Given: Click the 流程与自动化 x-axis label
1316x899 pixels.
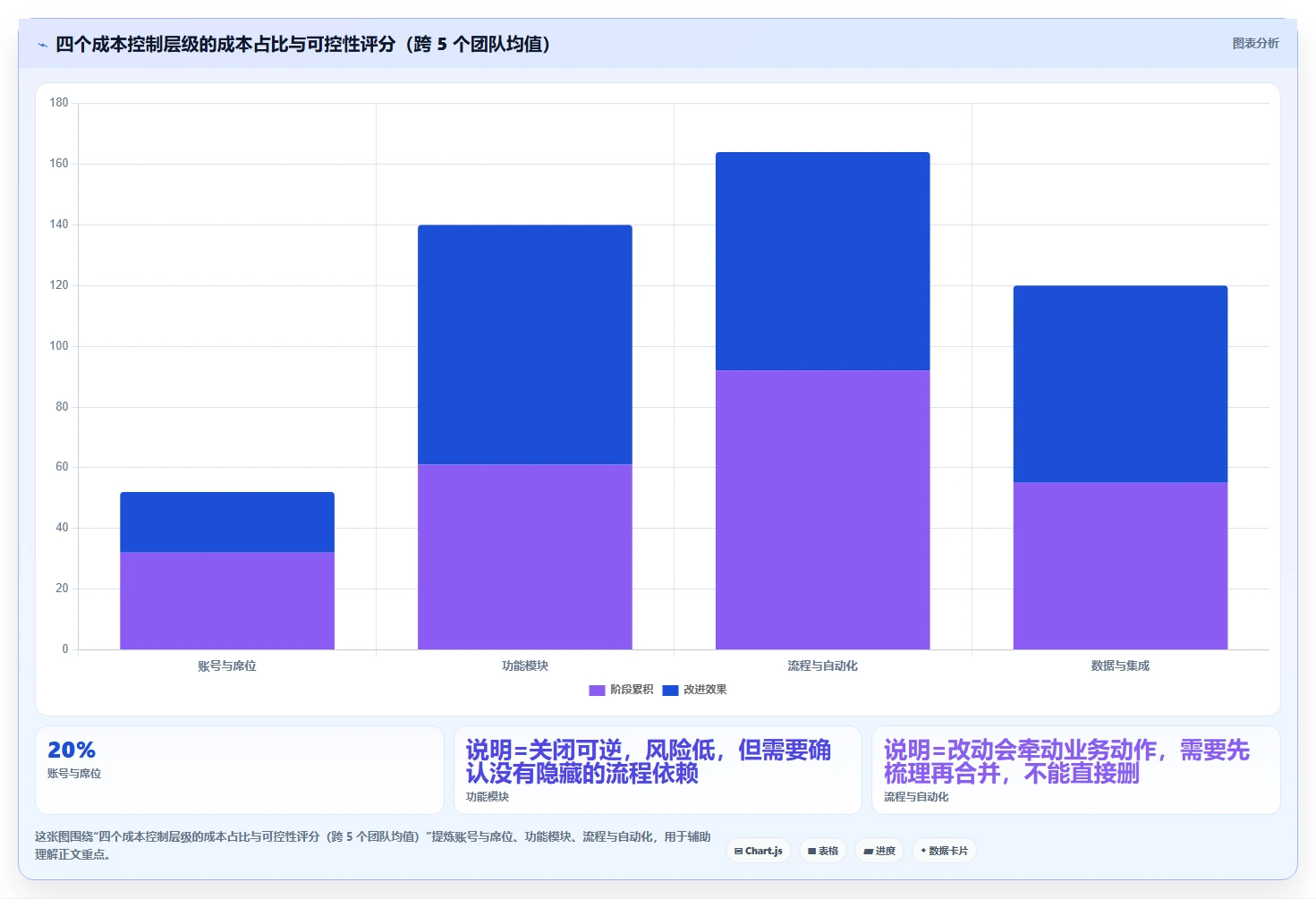Looking at the screenshot, I should point(823,666).
